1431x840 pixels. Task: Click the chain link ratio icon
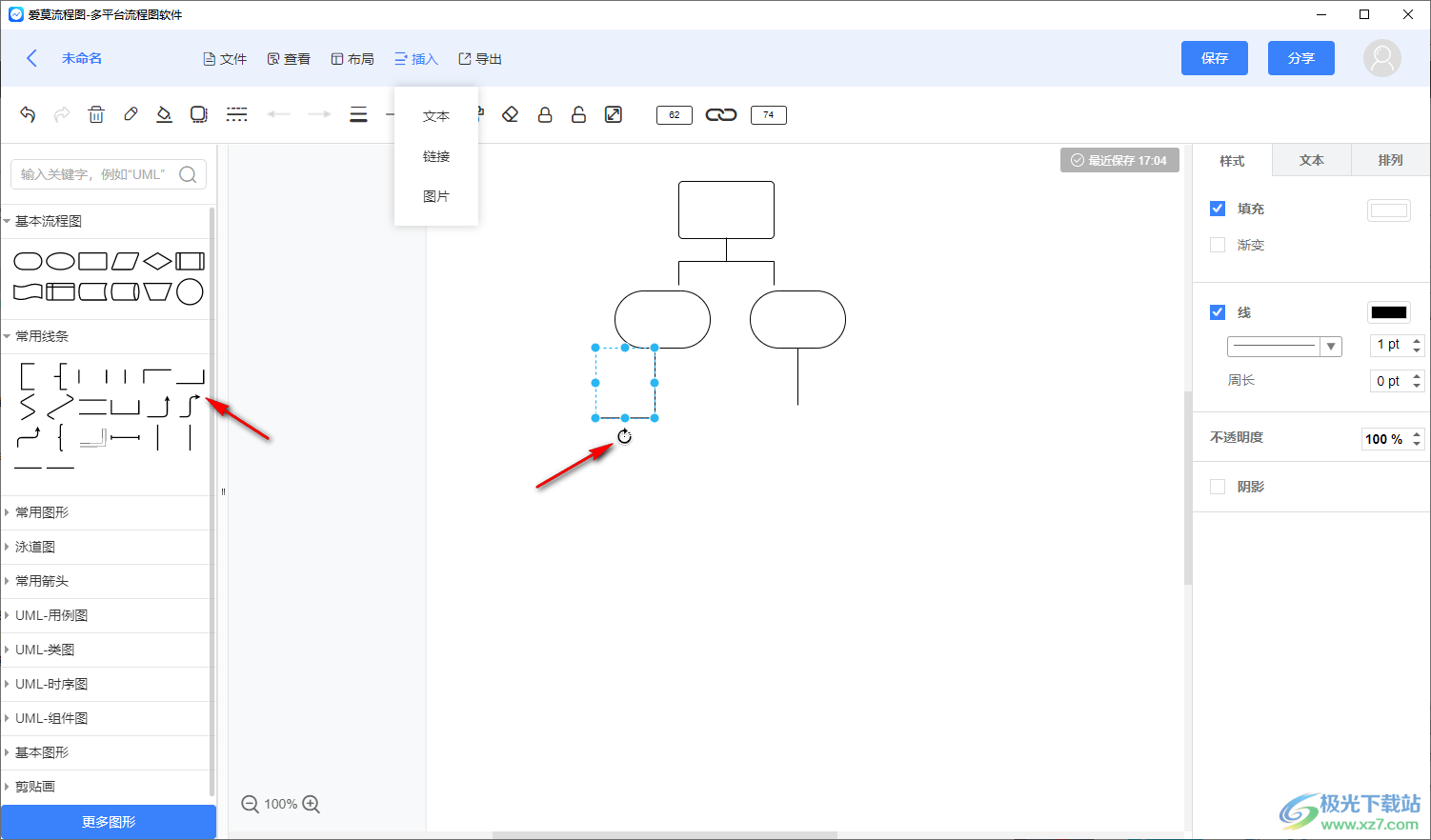(721, 115)
